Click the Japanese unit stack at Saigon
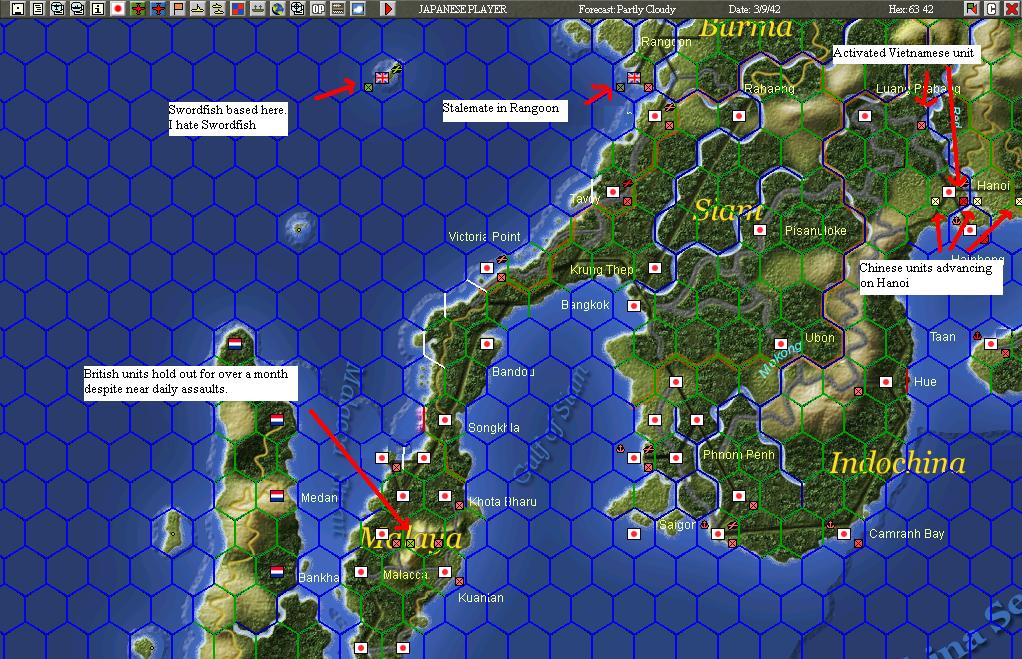The height and width of the screenshot is (659, 1022). point(717,533)
